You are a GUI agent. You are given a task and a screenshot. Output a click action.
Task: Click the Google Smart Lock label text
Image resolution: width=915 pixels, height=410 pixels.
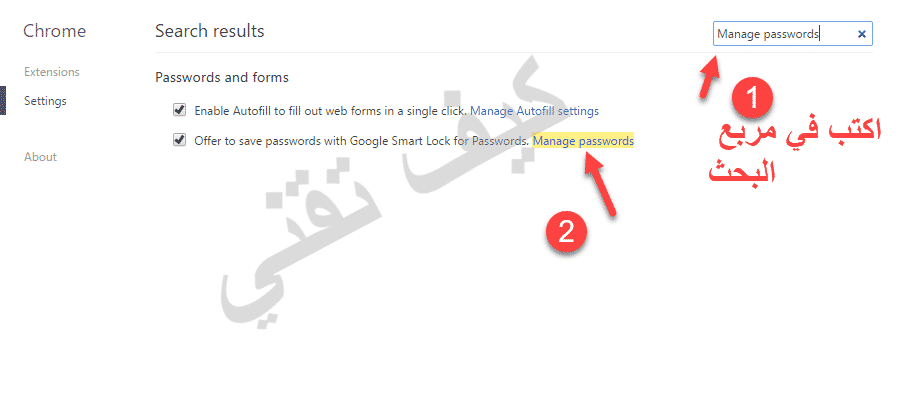tap(360, 142)
